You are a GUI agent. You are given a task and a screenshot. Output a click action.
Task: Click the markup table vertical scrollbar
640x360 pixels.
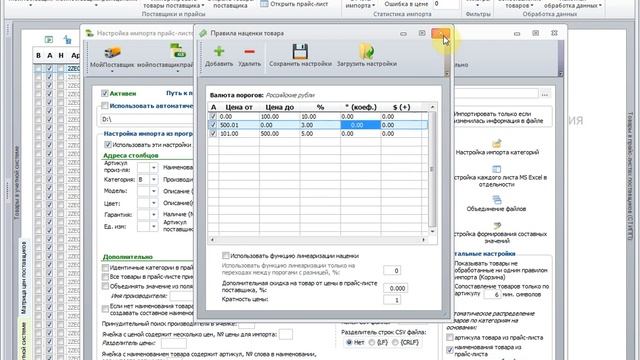[x=432, y=169]
